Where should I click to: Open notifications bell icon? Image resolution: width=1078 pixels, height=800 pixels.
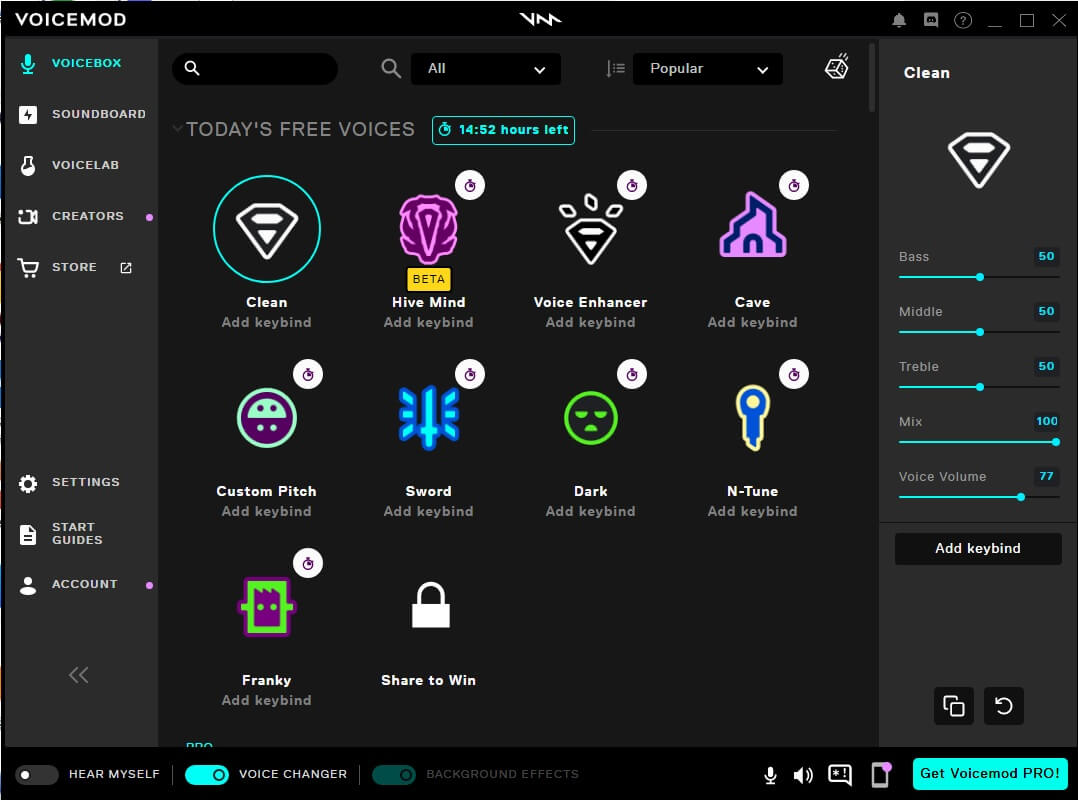[899, 20]
